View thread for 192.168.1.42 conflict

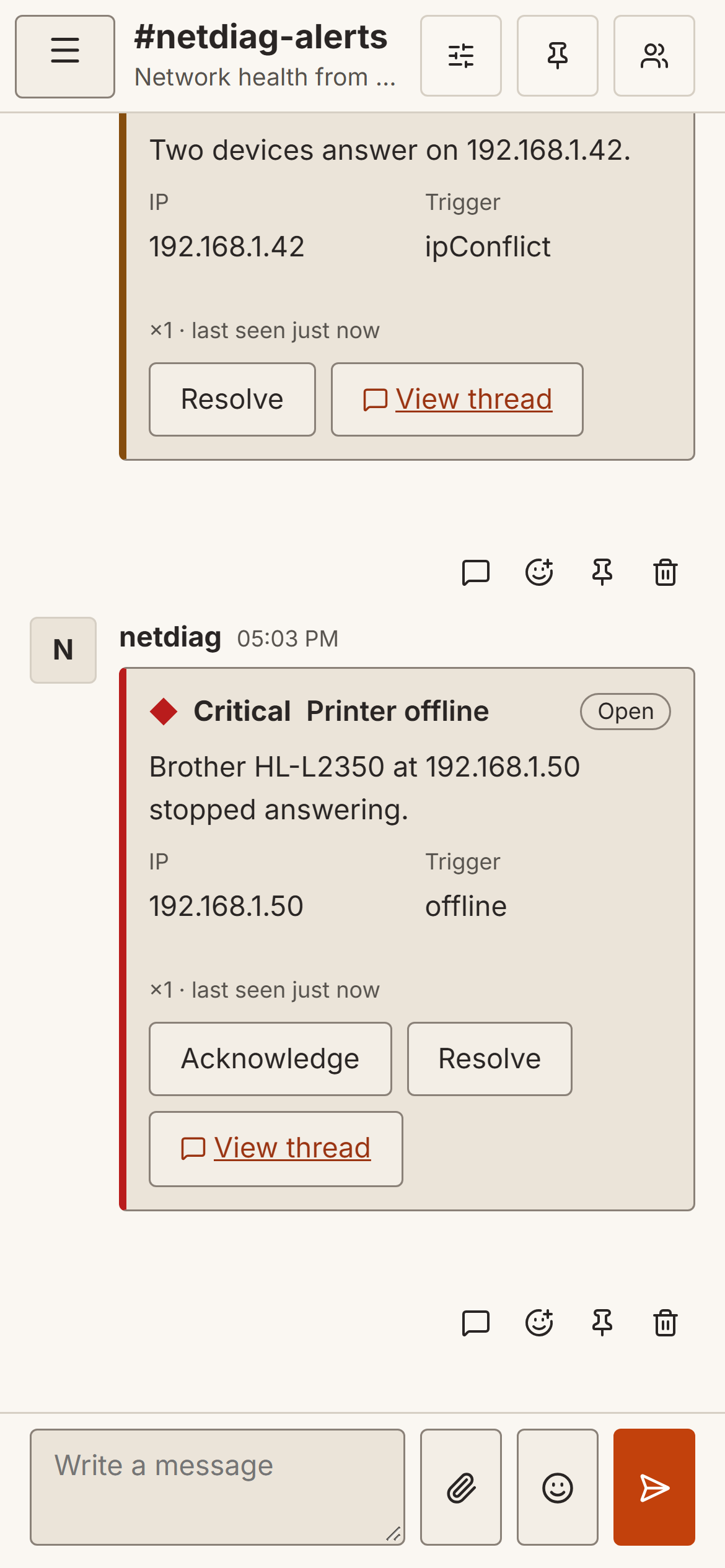pyautogui.click(x=457, y=399)
